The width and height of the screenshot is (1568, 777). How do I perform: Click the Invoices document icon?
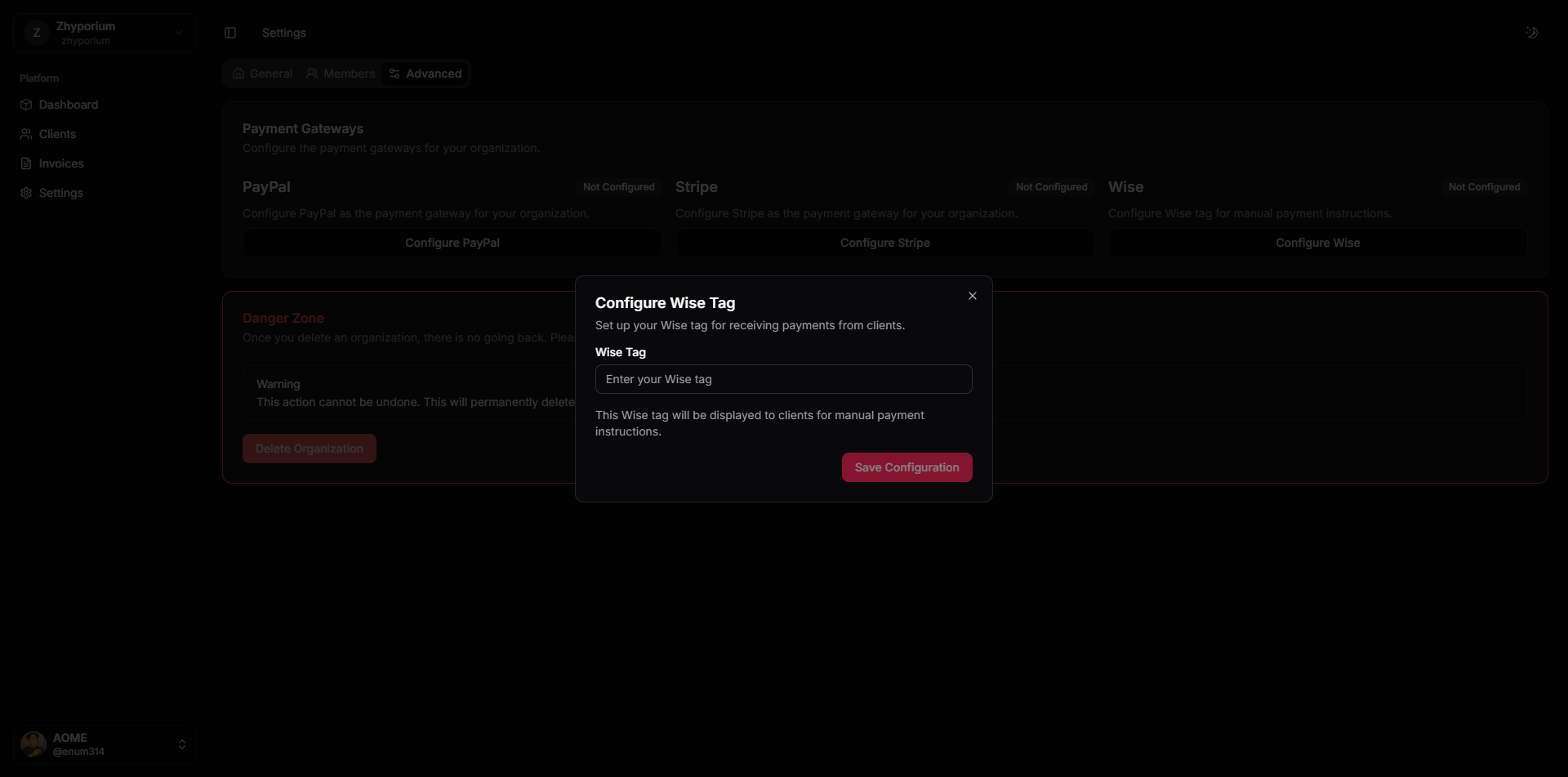pos(26,163)
